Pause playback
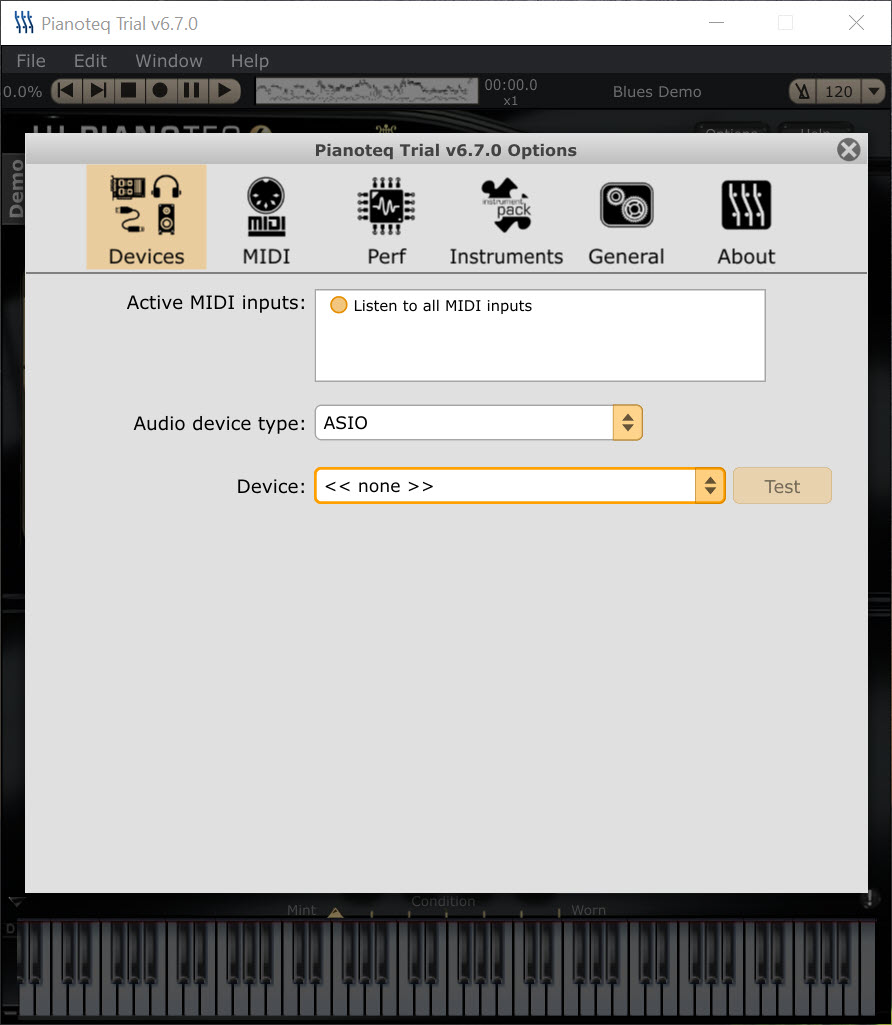The height and width of the screenshot is (1025, 892). point(191,90)
